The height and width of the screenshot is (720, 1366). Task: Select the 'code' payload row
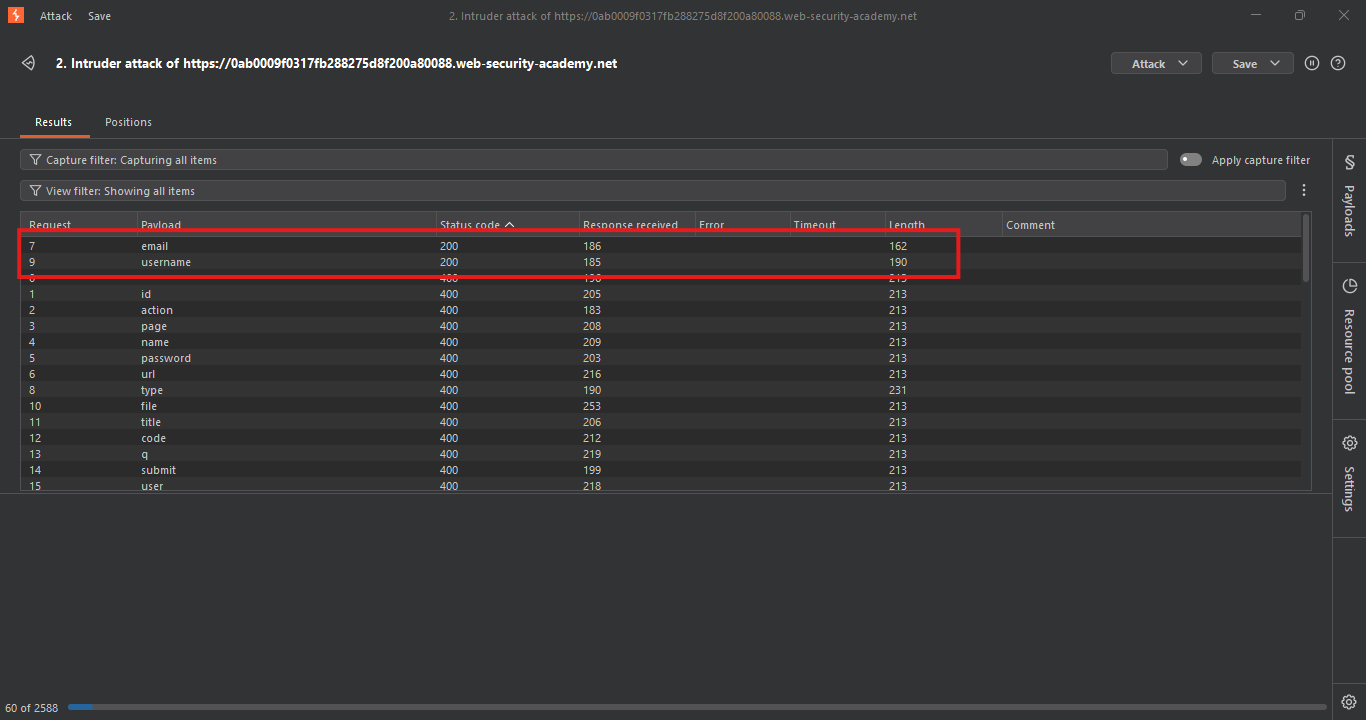(x=660, y=438)
